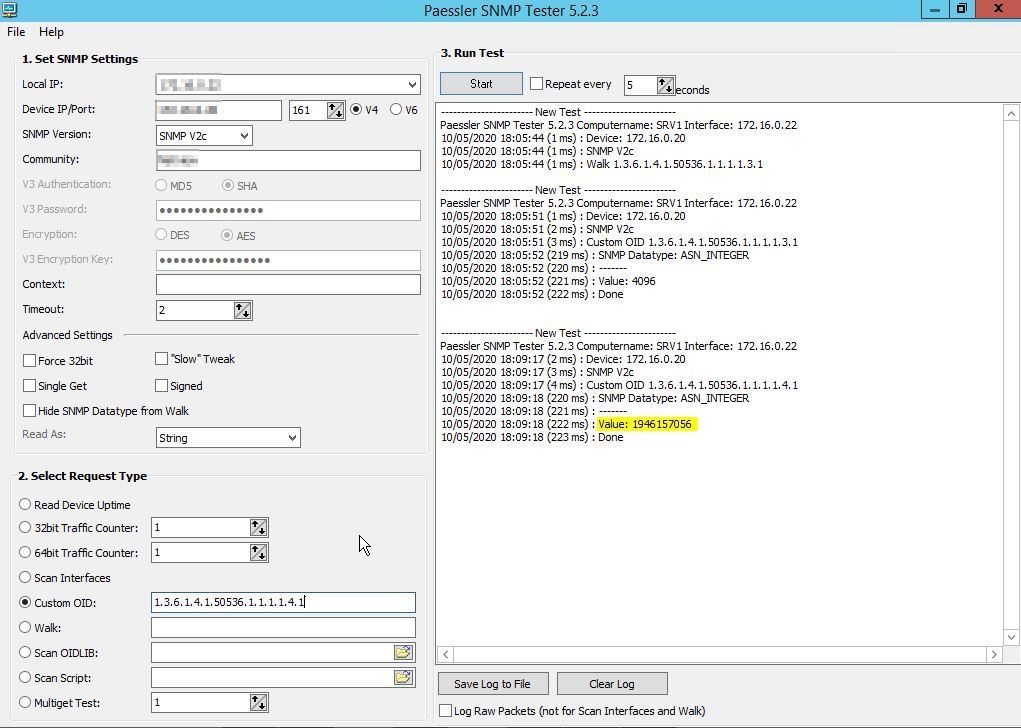
Task: Select the Walk radio button
Action: (25, 627)
